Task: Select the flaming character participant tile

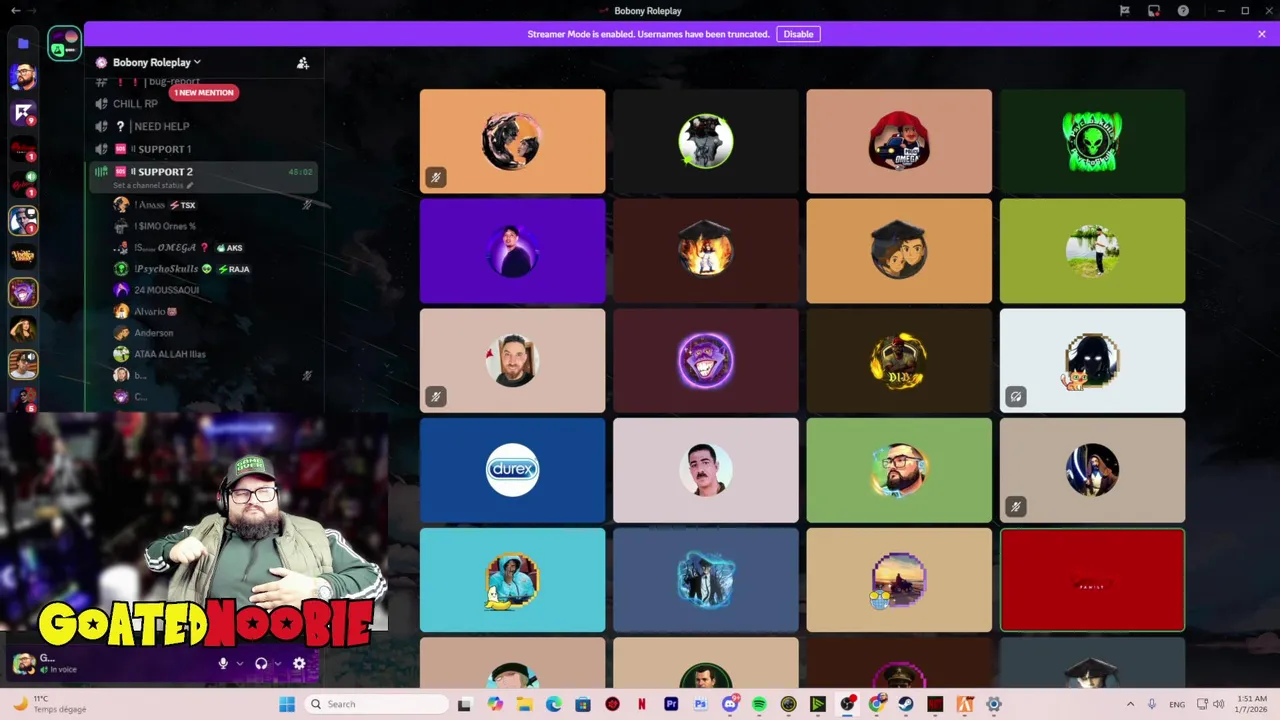Action: tap(706, 250)
